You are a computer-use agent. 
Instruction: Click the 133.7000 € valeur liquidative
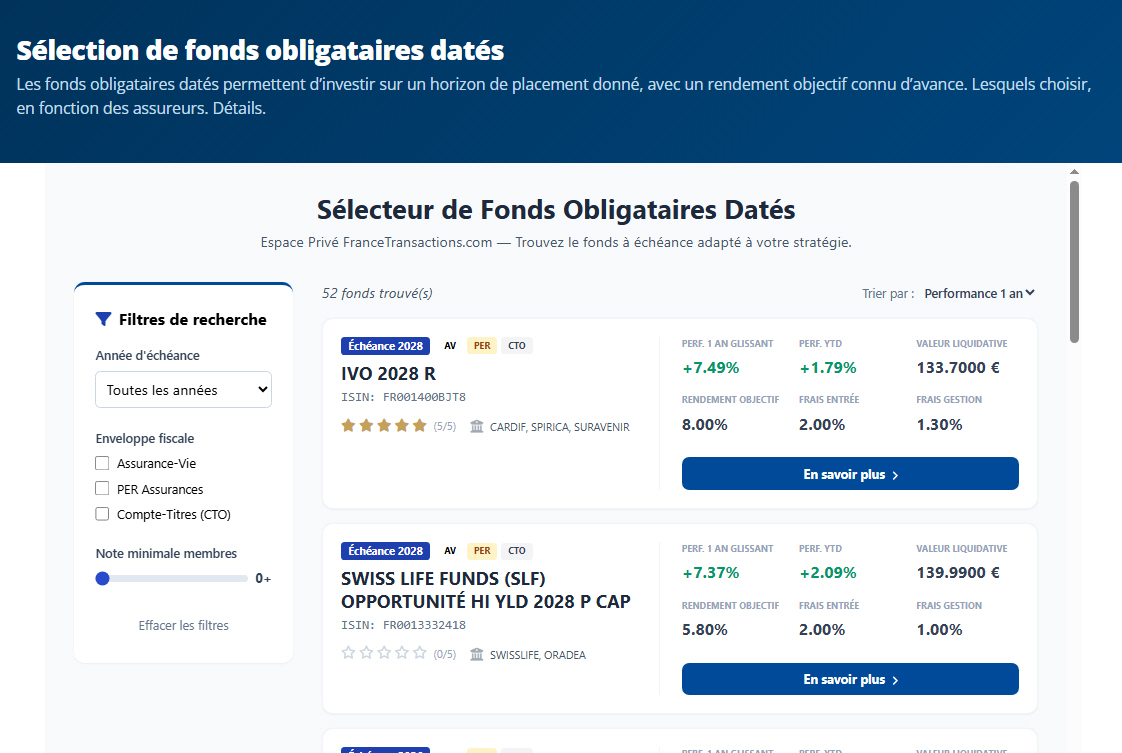(958, 368)
